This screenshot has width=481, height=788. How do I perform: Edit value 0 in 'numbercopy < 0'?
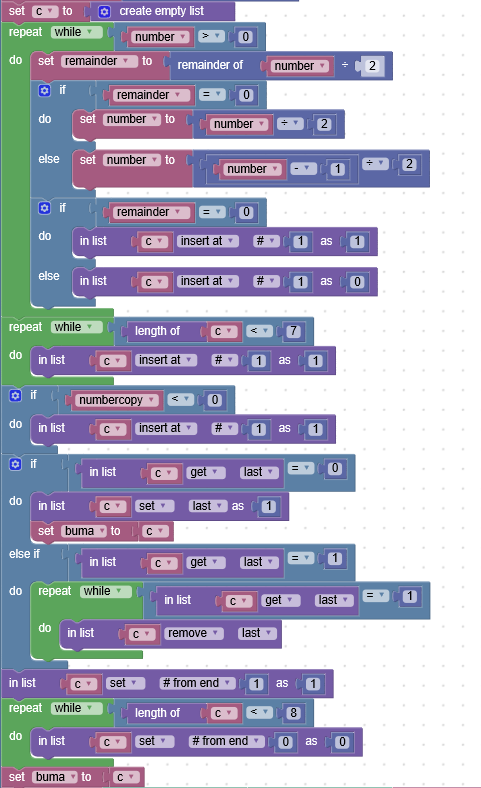coord(215,400)
